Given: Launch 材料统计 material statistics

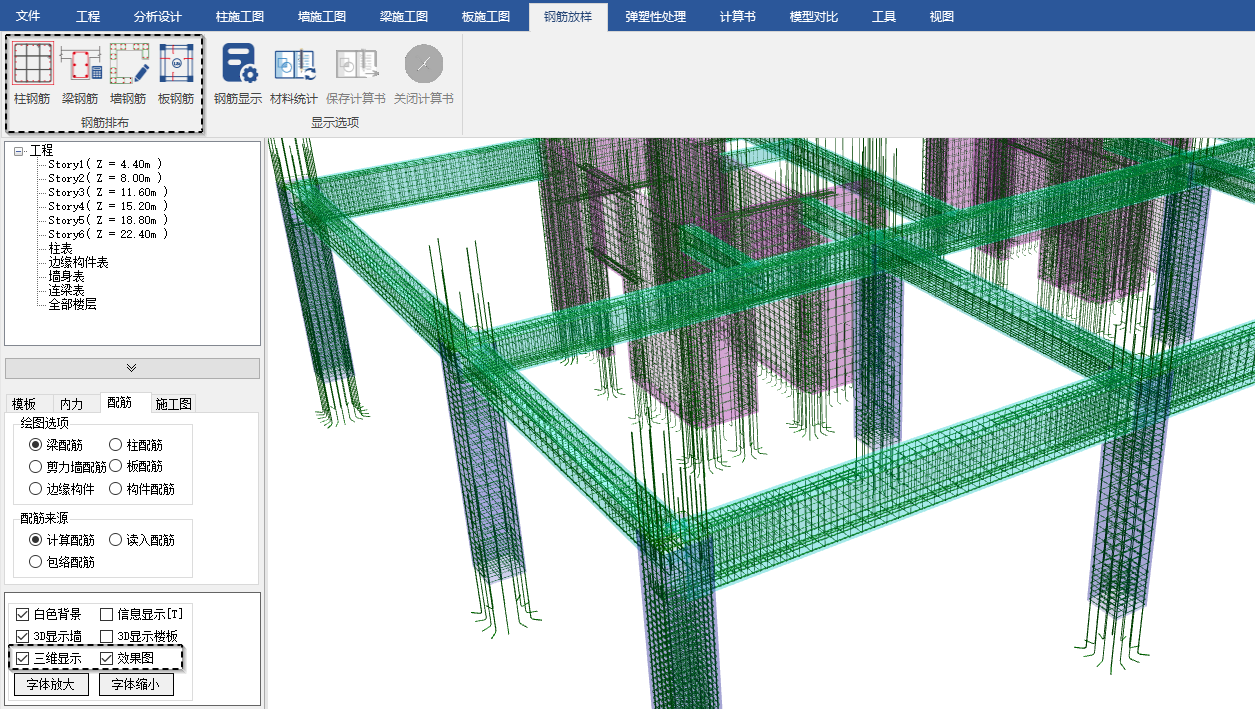Looking at the screenshot, I should tap(294, 64).
